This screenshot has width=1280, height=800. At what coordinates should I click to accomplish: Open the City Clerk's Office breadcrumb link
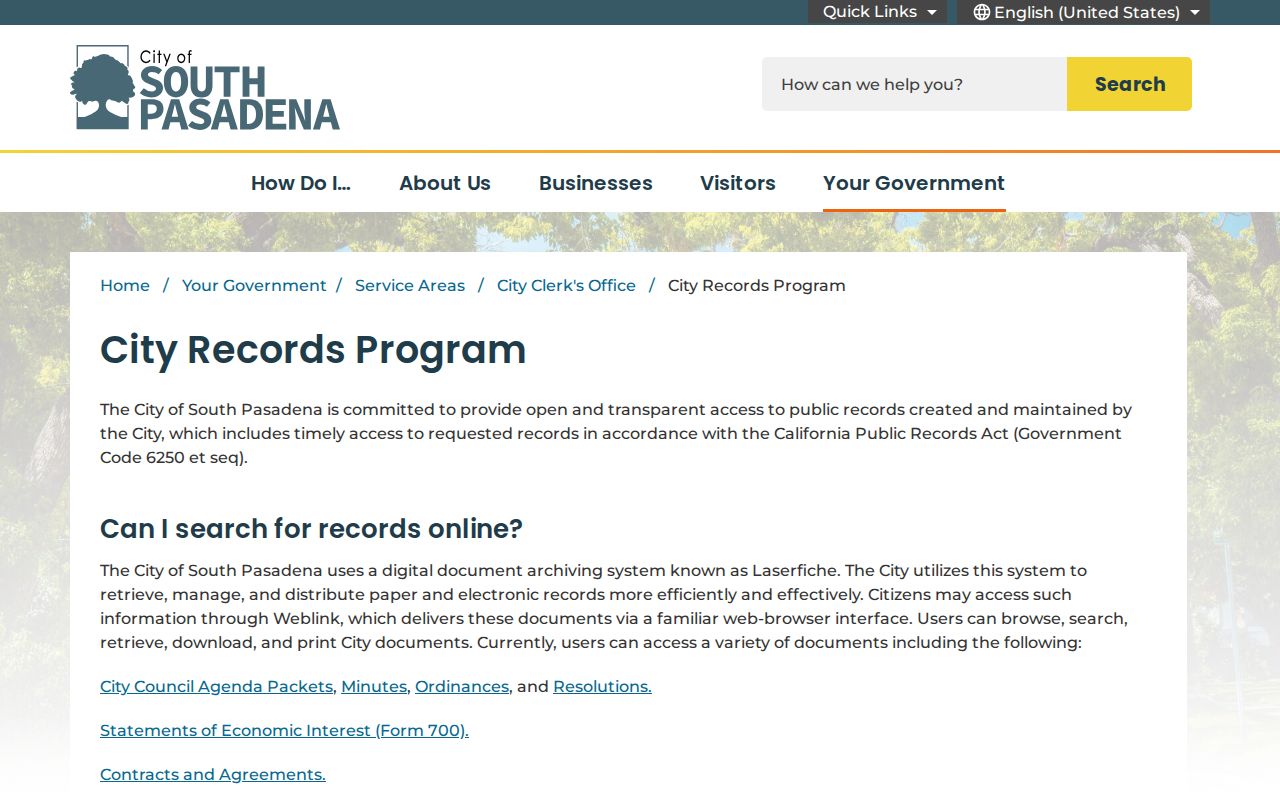tap(566, 286)
